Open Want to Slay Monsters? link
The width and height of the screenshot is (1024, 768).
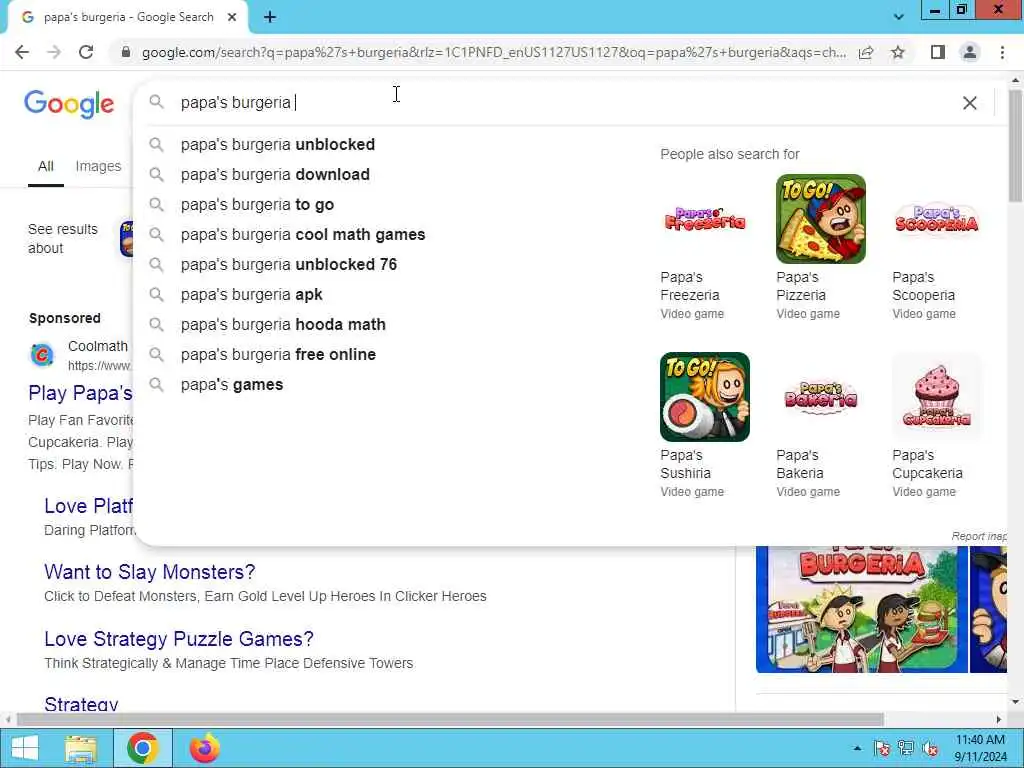point(150,572)
